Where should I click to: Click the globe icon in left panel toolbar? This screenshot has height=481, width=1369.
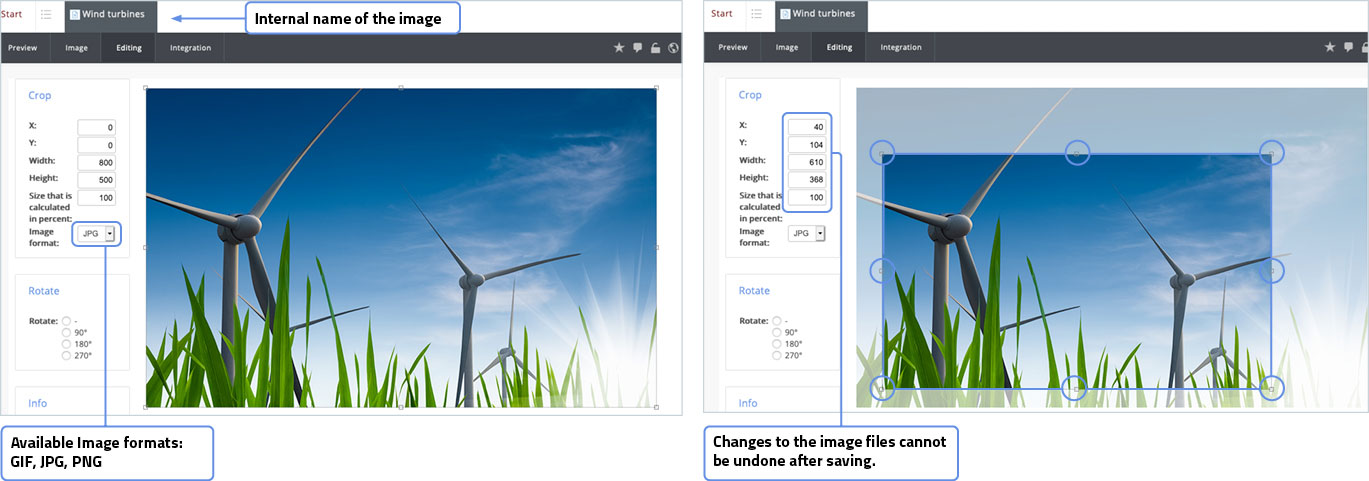coord(673,48)
